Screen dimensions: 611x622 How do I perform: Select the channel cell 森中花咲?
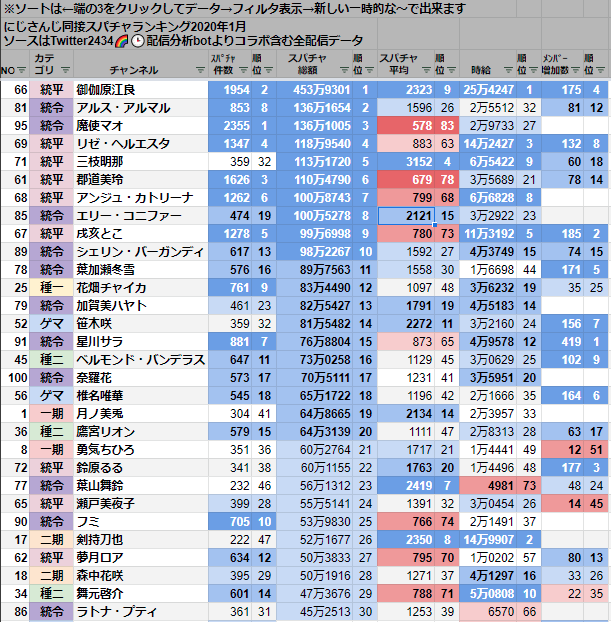point(140,576)
